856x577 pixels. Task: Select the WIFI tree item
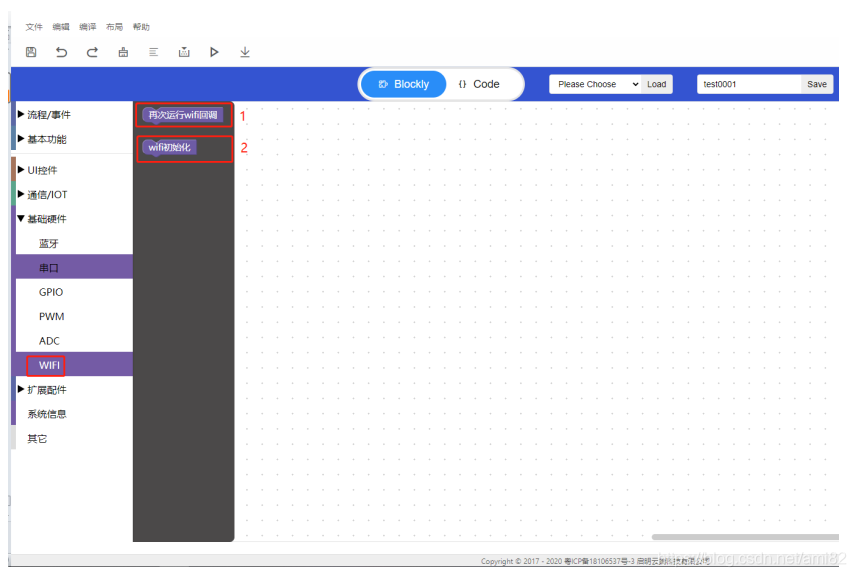[x=74, y=365]
